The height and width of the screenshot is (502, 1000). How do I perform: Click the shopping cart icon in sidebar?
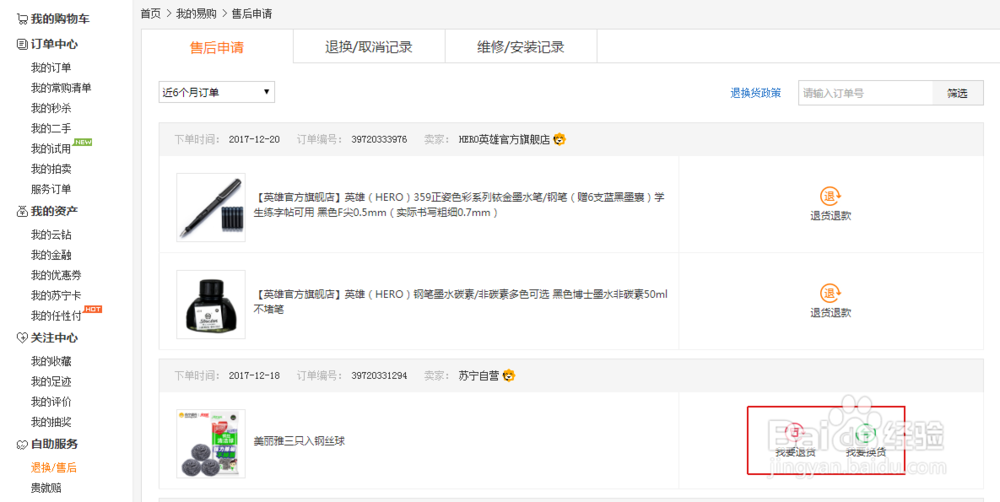click(22, 20)
